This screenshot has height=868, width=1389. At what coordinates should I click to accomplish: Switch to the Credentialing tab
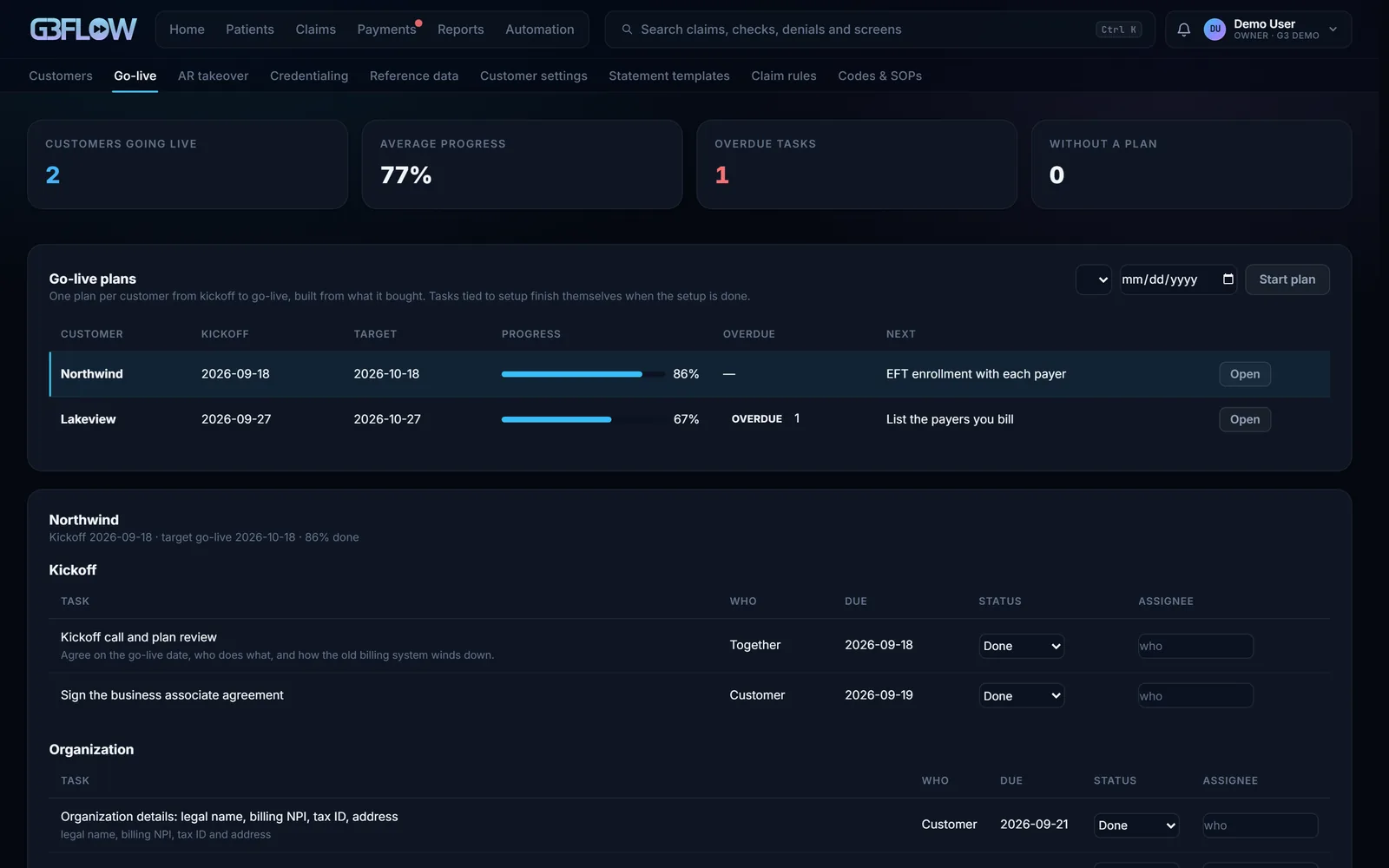(x=309, y=76)
